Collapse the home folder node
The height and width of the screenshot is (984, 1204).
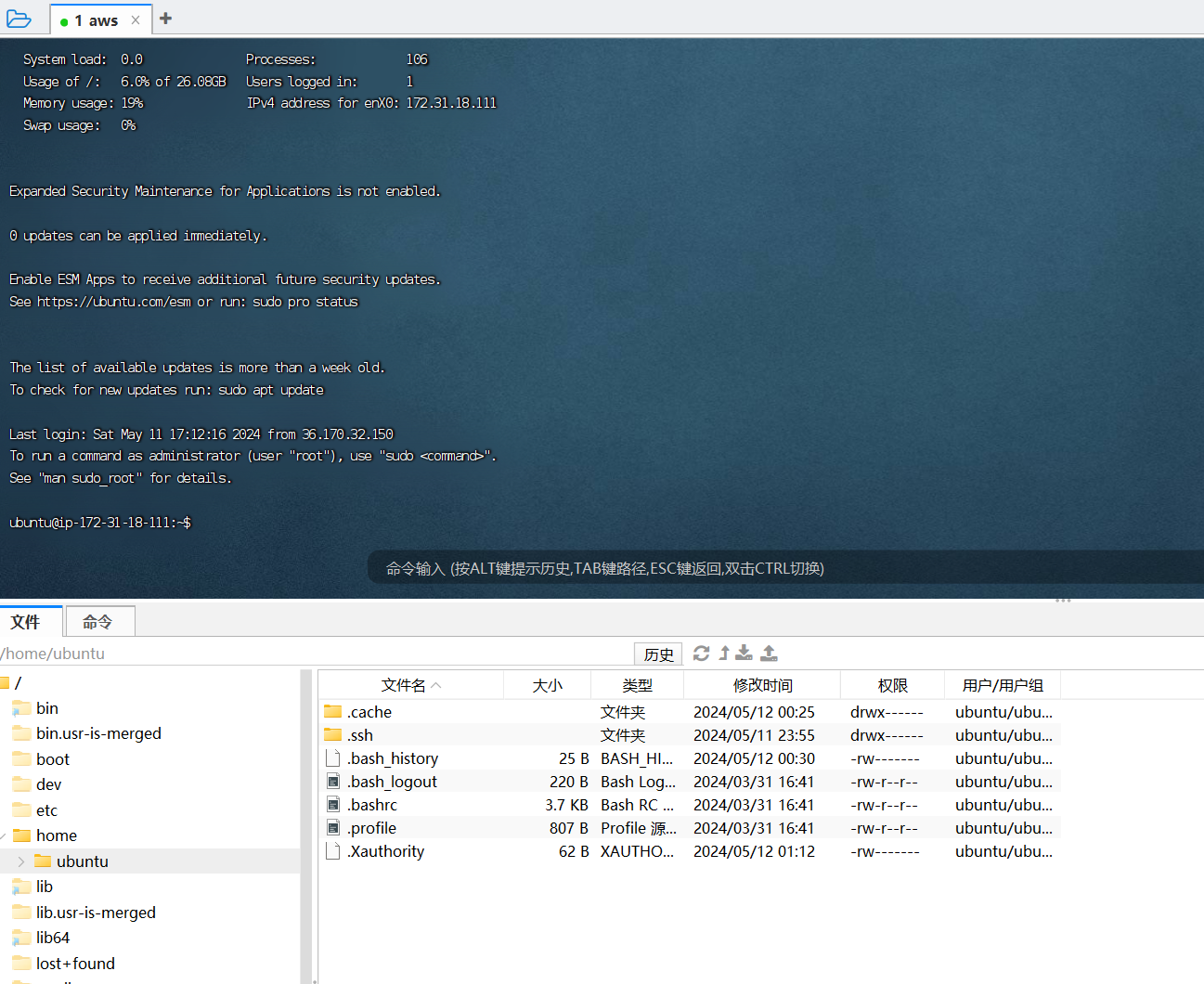coord(4,835)
